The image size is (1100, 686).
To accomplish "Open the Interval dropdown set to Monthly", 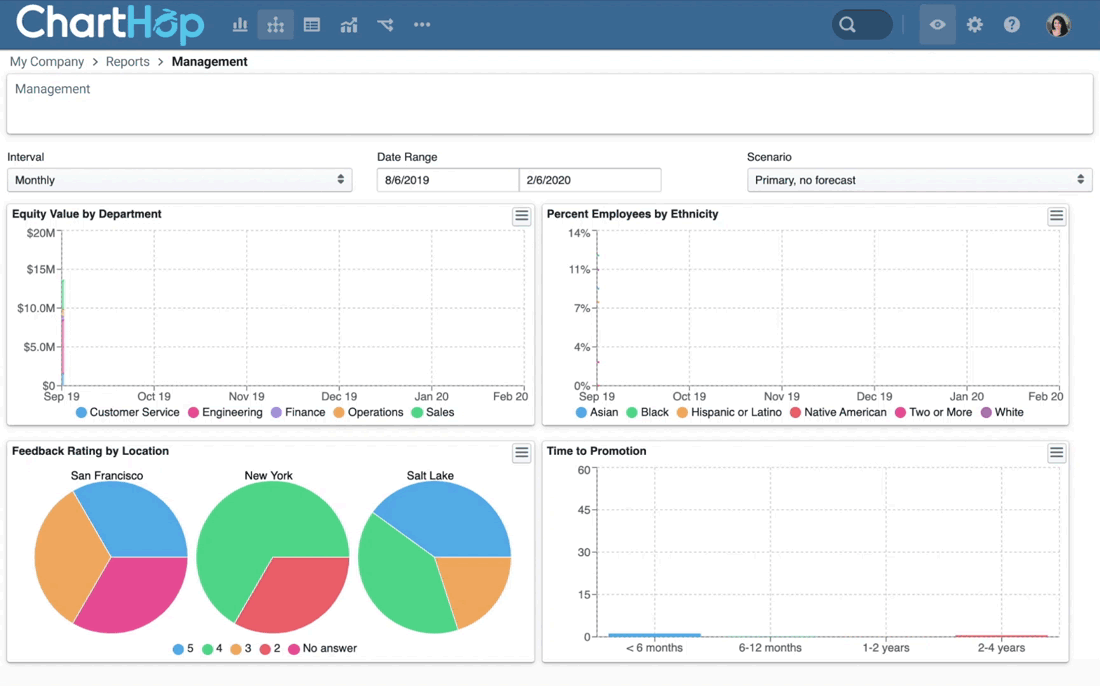I will click(x=180, y=179).
